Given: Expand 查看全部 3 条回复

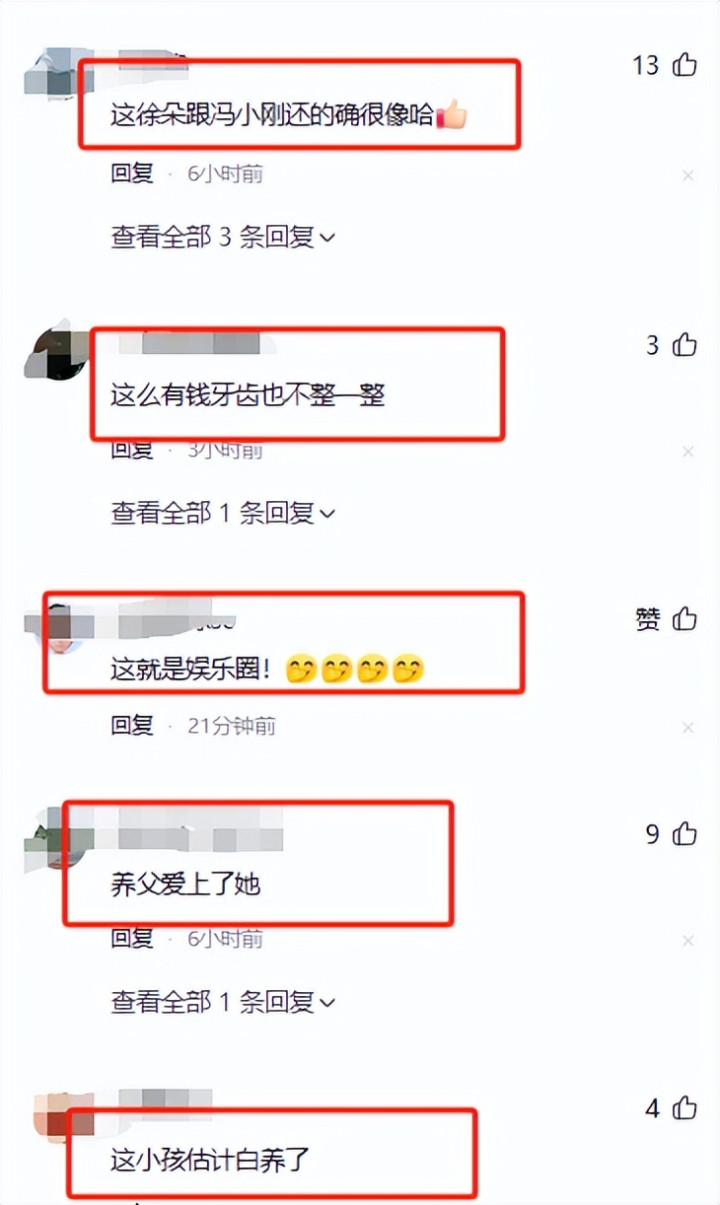Looking at the screenshot, I should (x=223, y=238).
